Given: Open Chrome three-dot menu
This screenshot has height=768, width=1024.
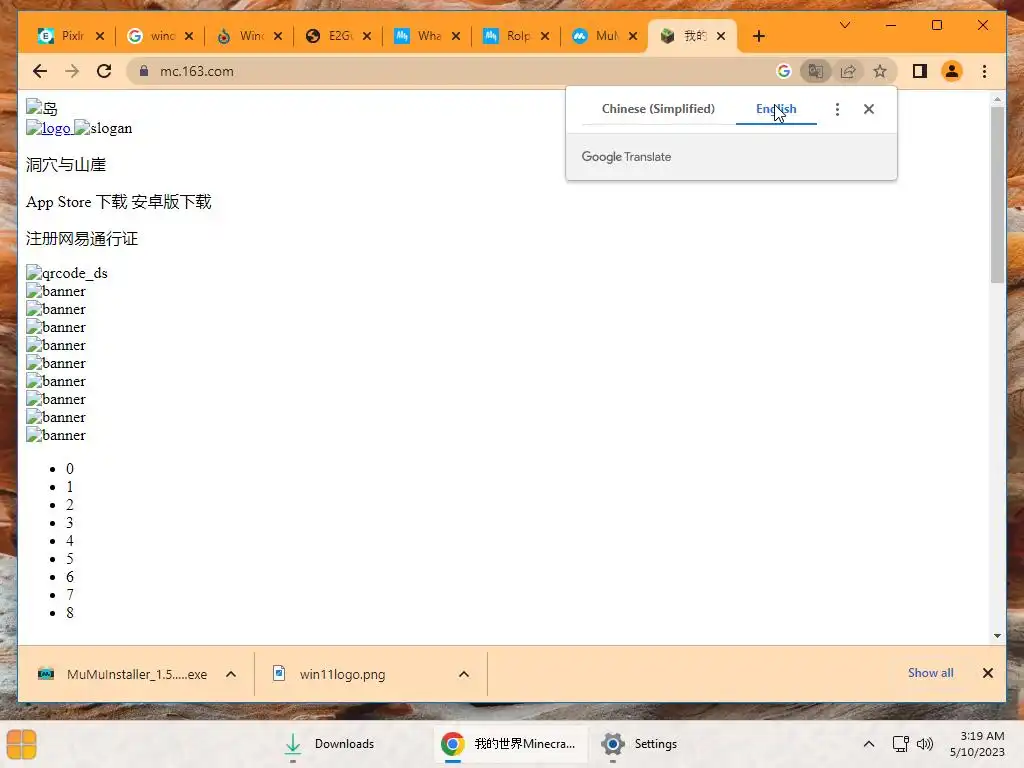Looking at the screenshot, I should (x=984, y=71).
